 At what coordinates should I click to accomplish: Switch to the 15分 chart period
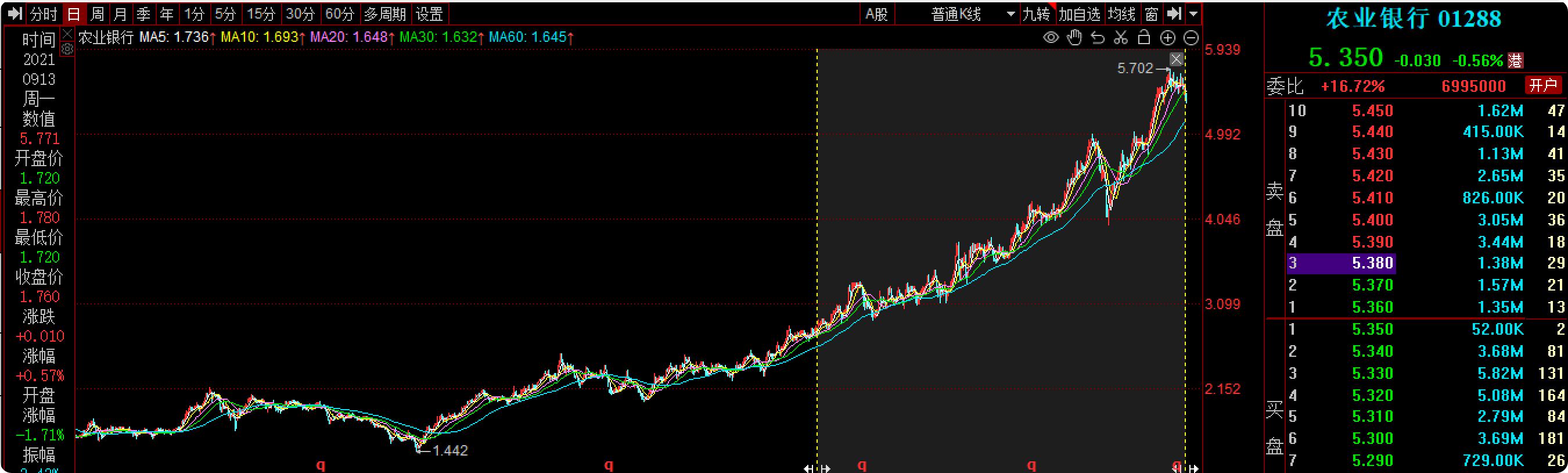(x=261, y=13)
